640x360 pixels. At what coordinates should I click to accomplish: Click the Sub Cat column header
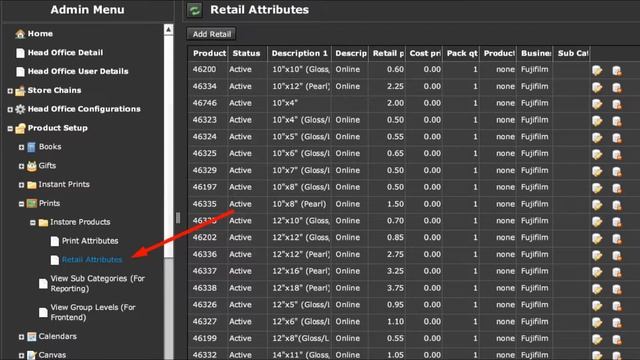(x=572, y=53)
